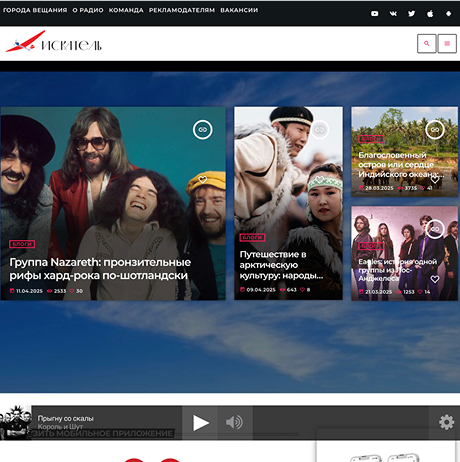Open Eagles band photo card

pyautogui.click(x=404, y=253)
